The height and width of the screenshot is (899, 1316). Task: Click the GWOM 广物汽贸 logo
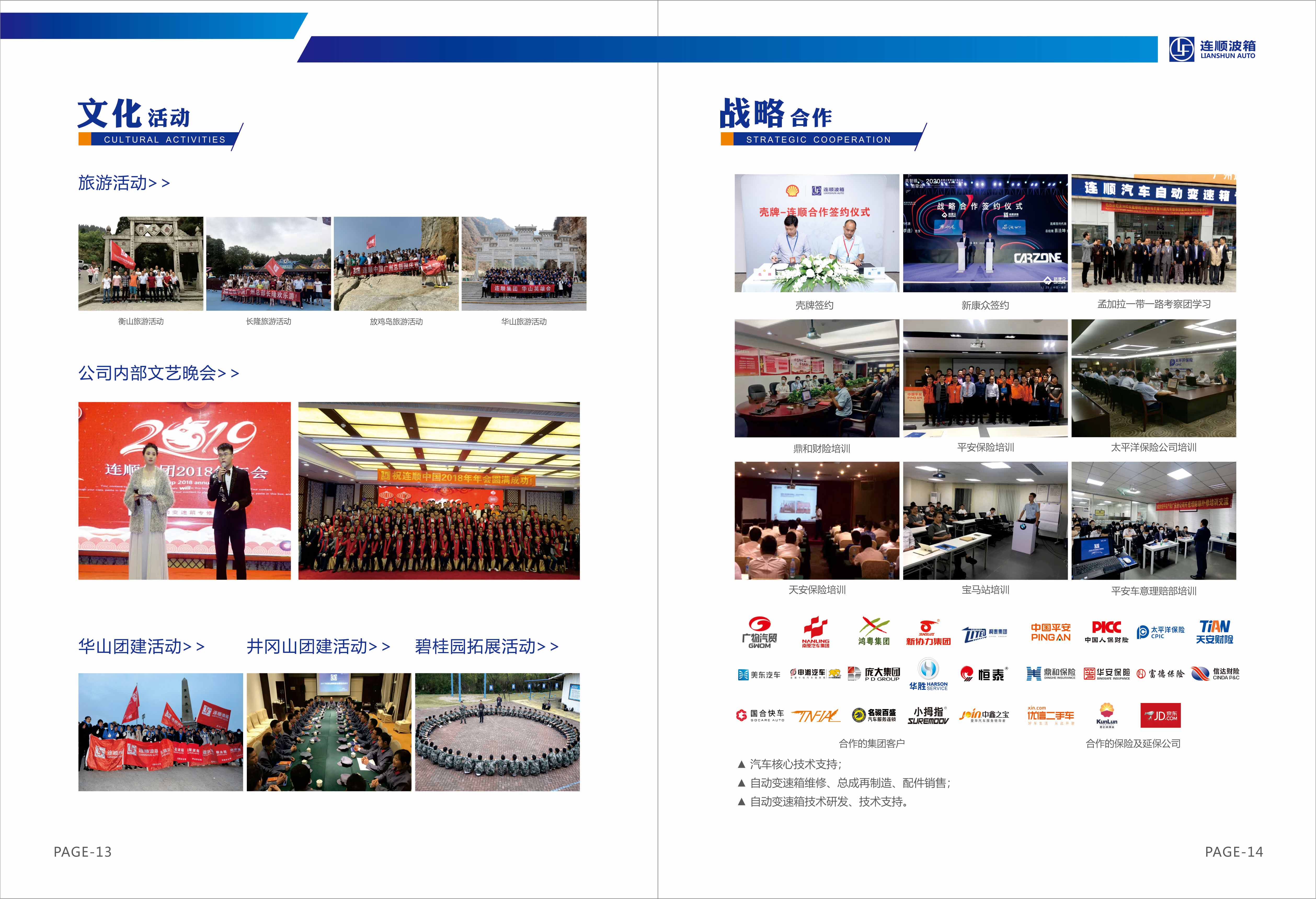(759, 632)
